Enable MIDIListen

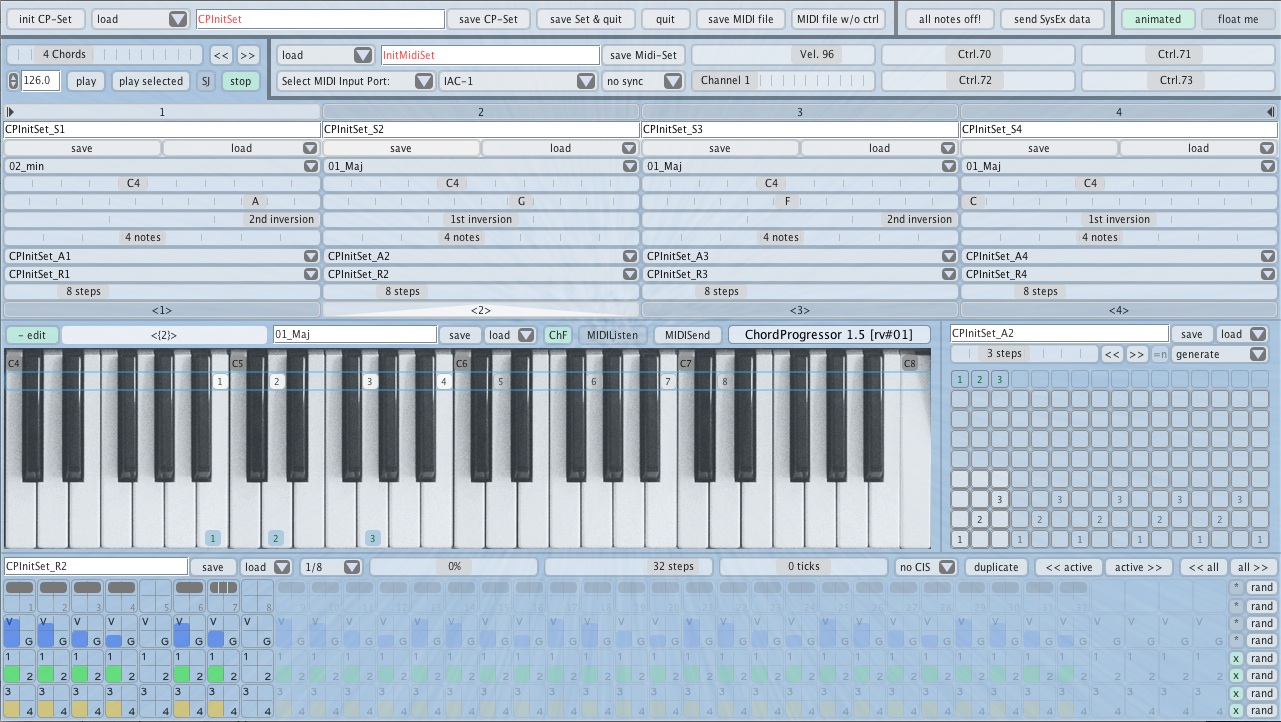click(x=614, y=335)
